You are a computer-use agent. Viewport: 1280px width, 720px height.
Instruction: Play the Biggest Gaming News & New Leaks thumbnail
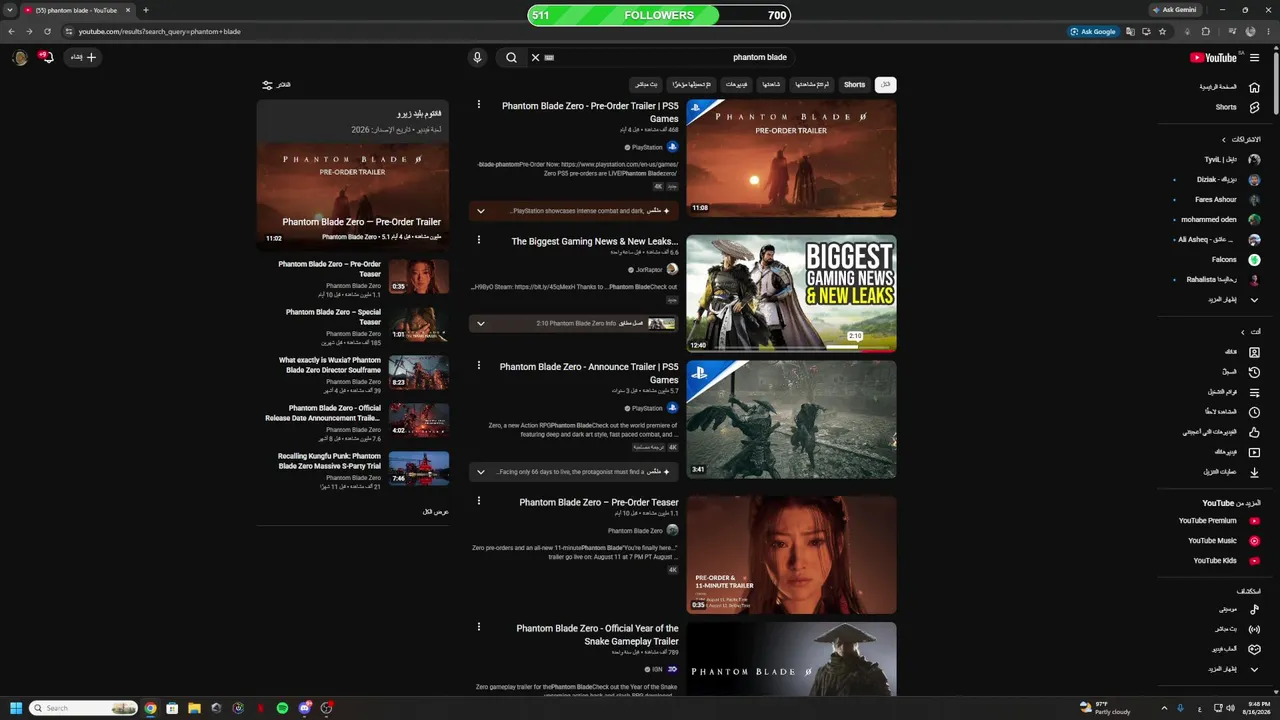pos(791,294)
